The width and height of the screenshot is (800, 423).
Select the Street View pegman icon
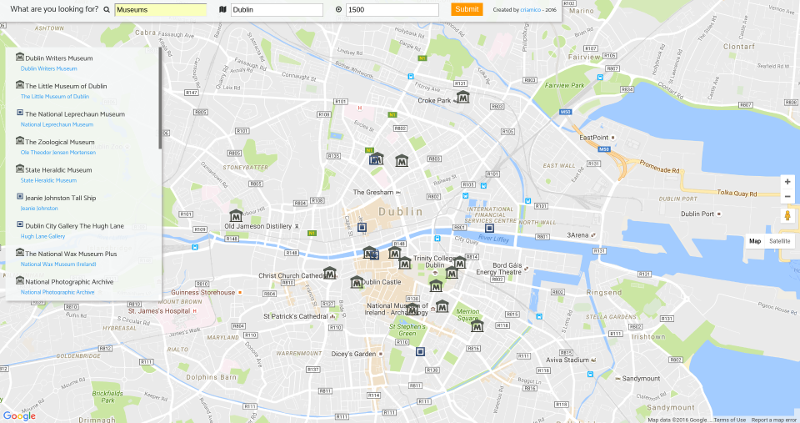tap(787, 215)
